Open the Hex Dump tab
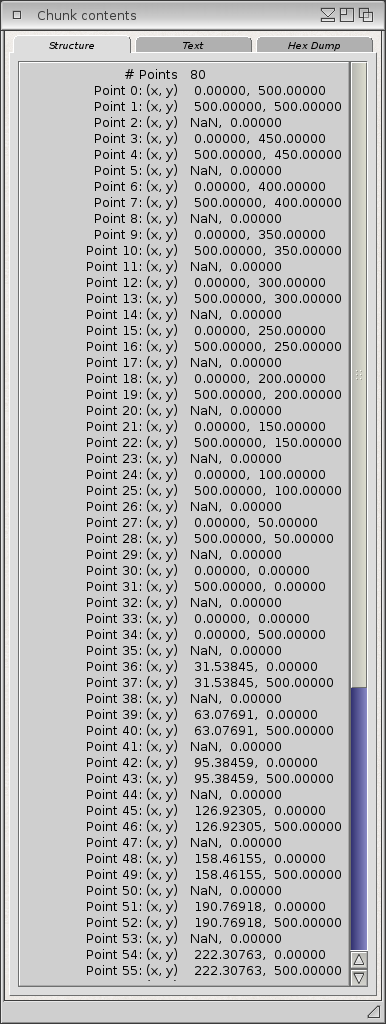Screen dimensions: 386x1024 (314, 45)
